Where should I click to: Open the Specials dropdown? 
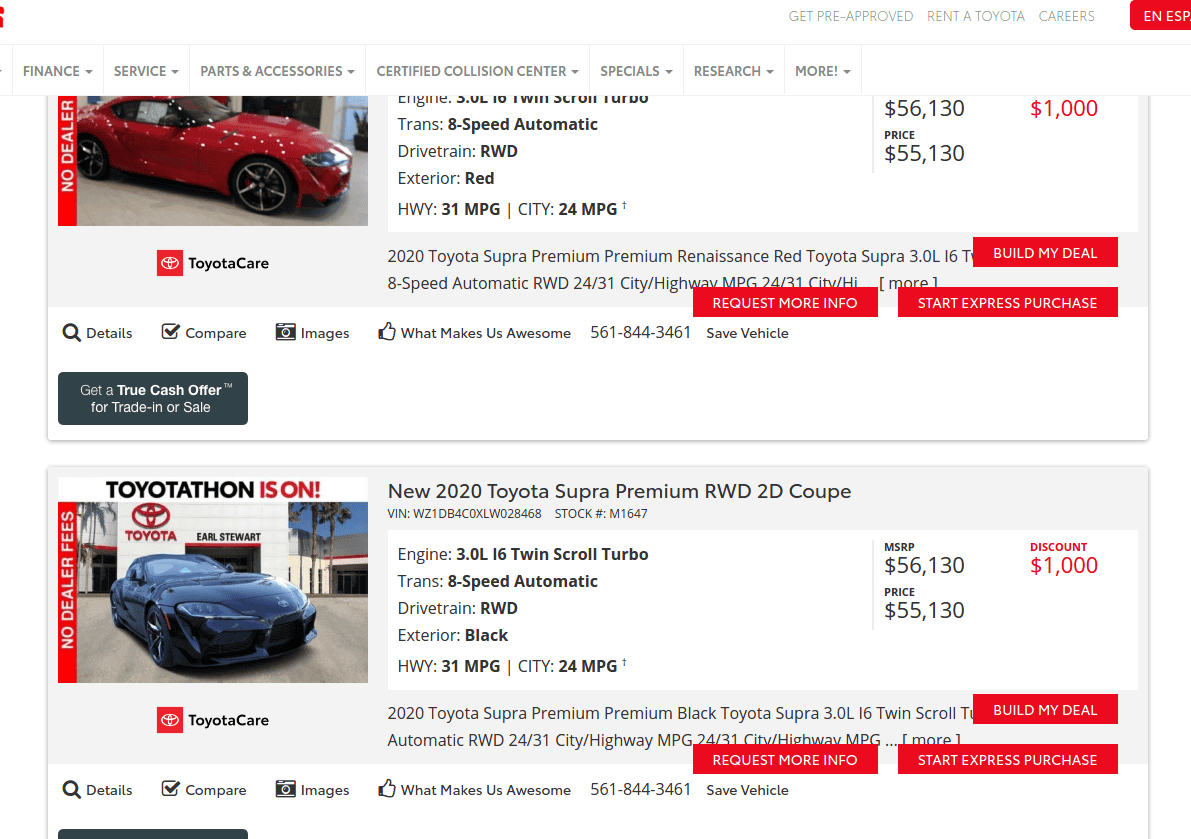[636, 71]
